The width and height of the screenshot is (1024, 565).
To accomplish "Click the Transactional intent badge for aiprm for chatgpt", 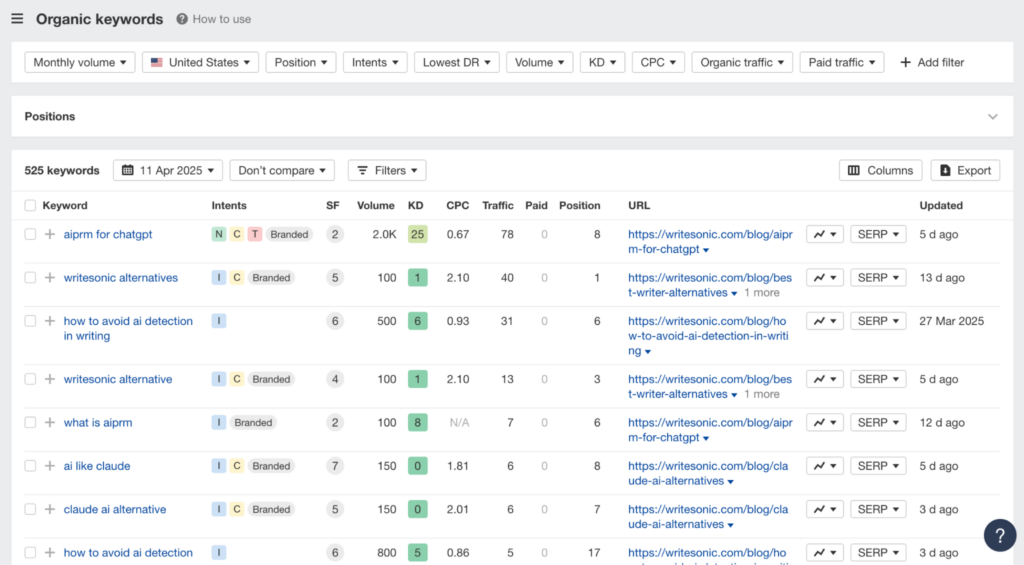I will click(x=255, y=234).
